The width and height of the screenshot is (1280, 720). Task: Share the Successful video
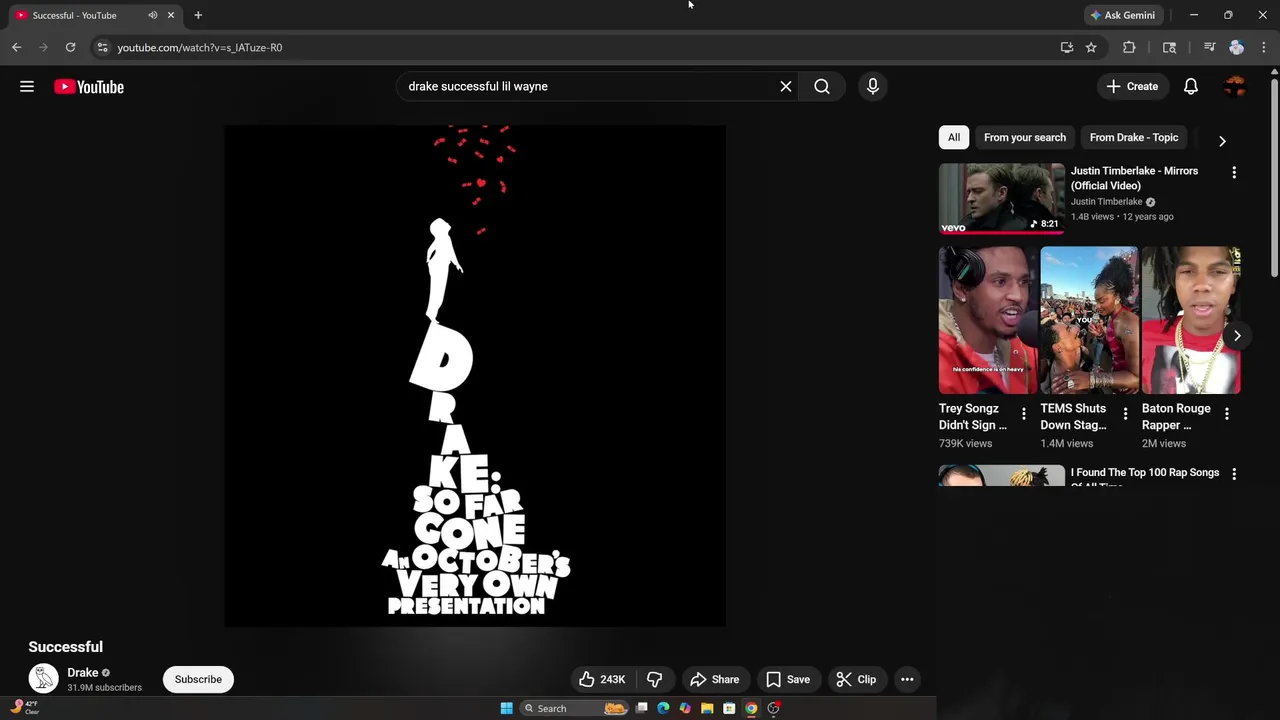[x=715, y=679]
